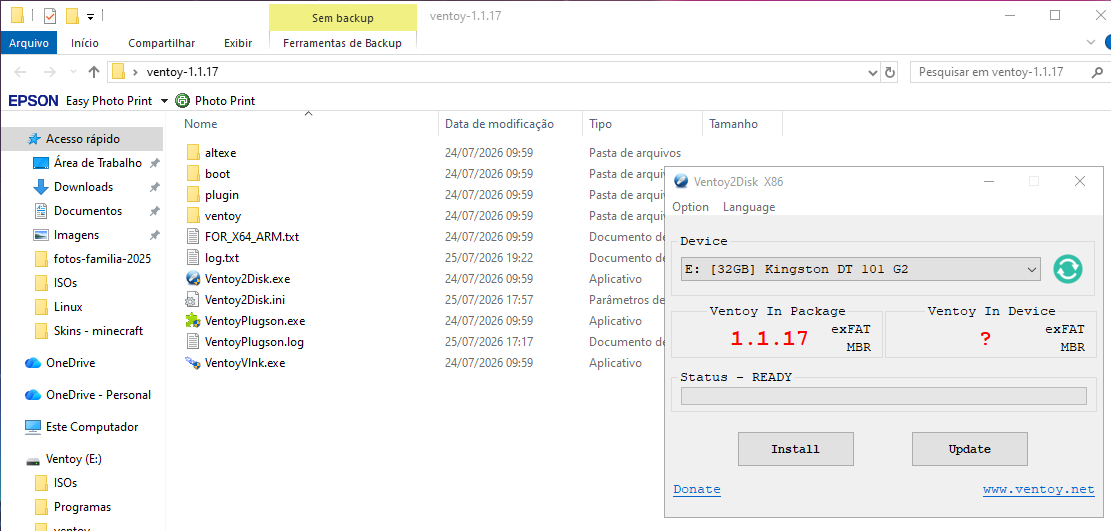Open the Arquivo ribbon tab
1111x531 pixels.
pos(29,43)
